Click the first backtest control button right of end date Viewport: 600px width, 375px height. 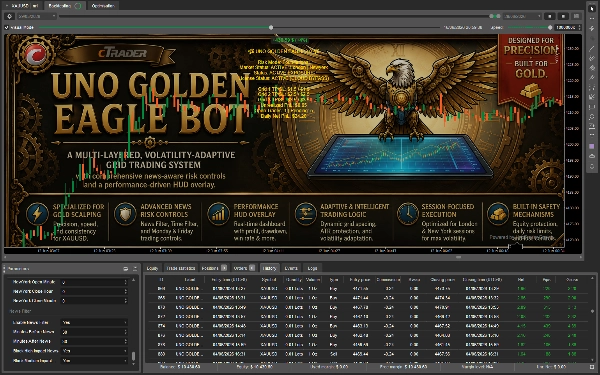pyautogui.click(x=550, y=16)
